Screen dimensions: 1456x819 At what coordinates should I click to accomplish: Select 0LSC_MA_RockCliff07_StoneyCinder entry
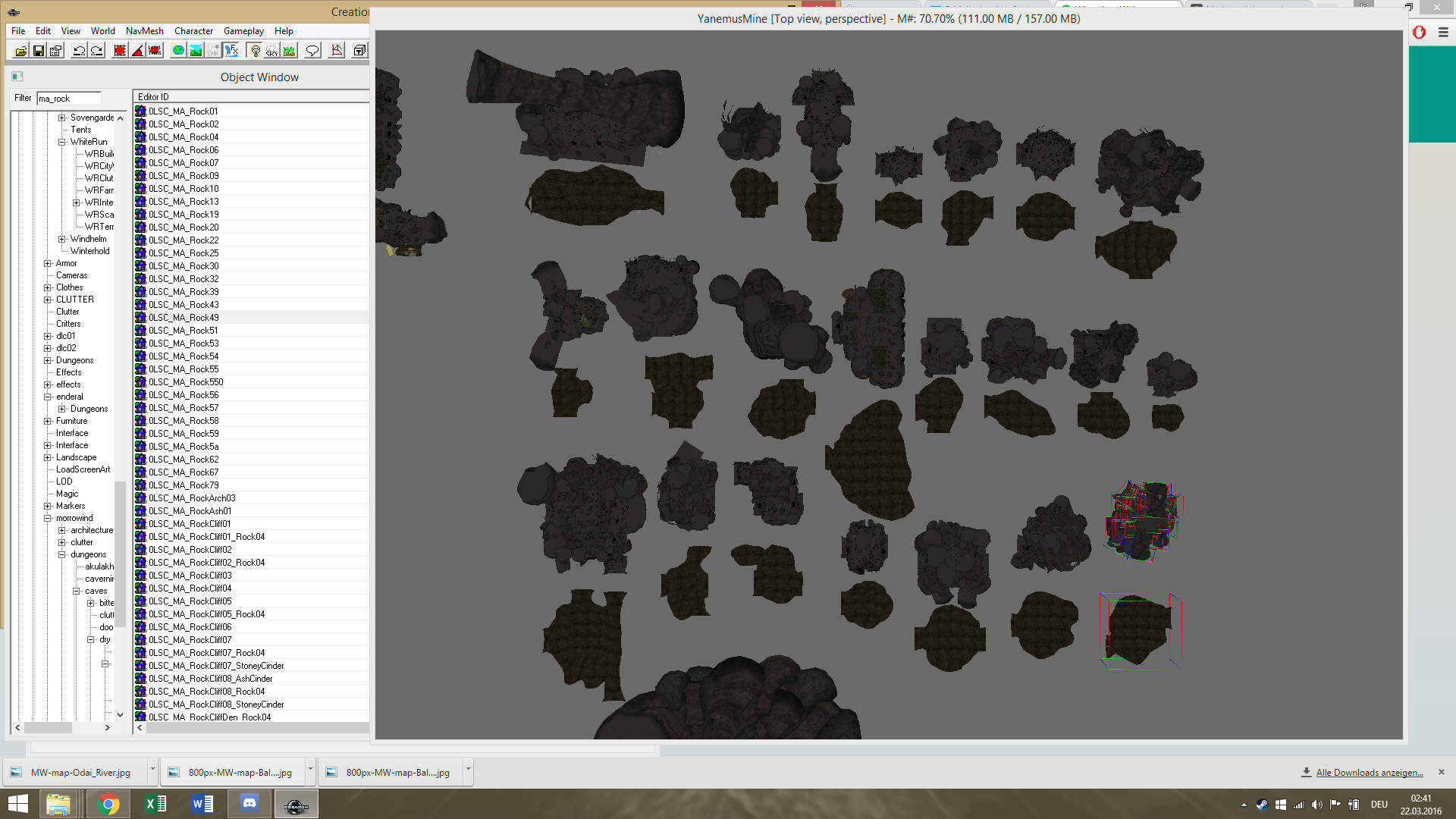216,666
